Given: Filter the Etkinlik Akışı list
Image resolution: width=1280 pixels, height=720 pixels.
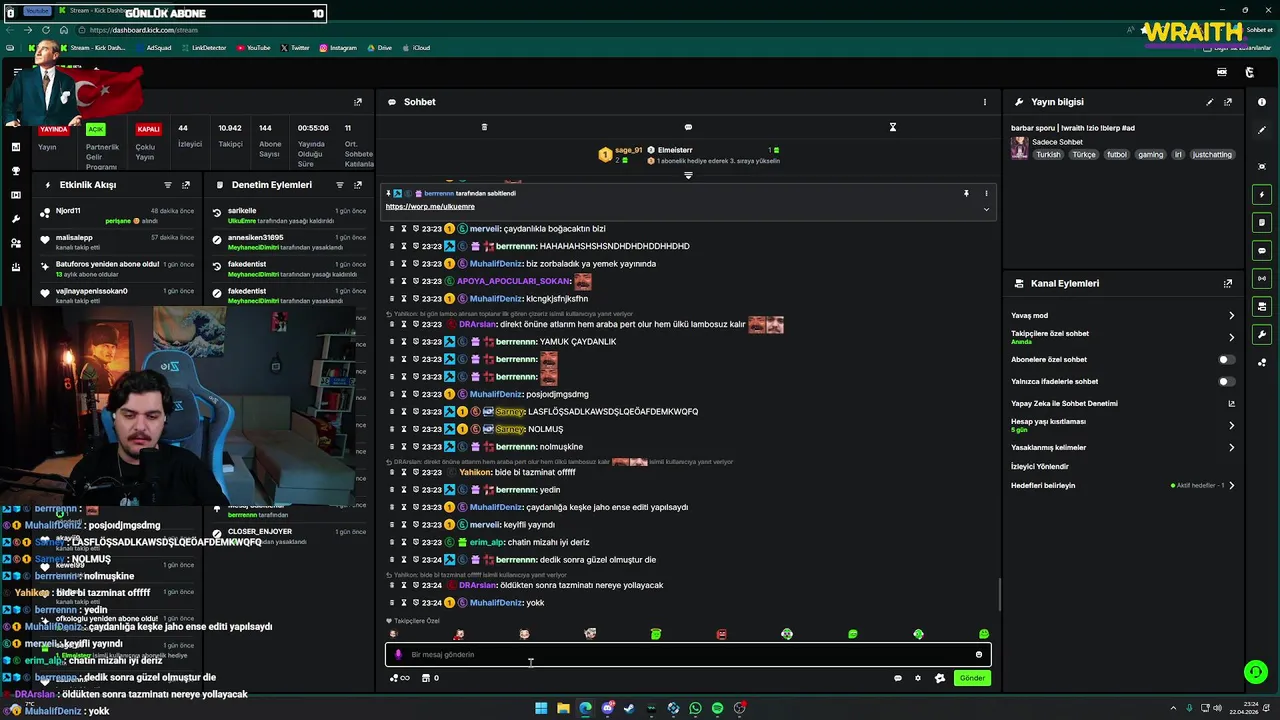Looking at the screenshot, I should point(168,185).
